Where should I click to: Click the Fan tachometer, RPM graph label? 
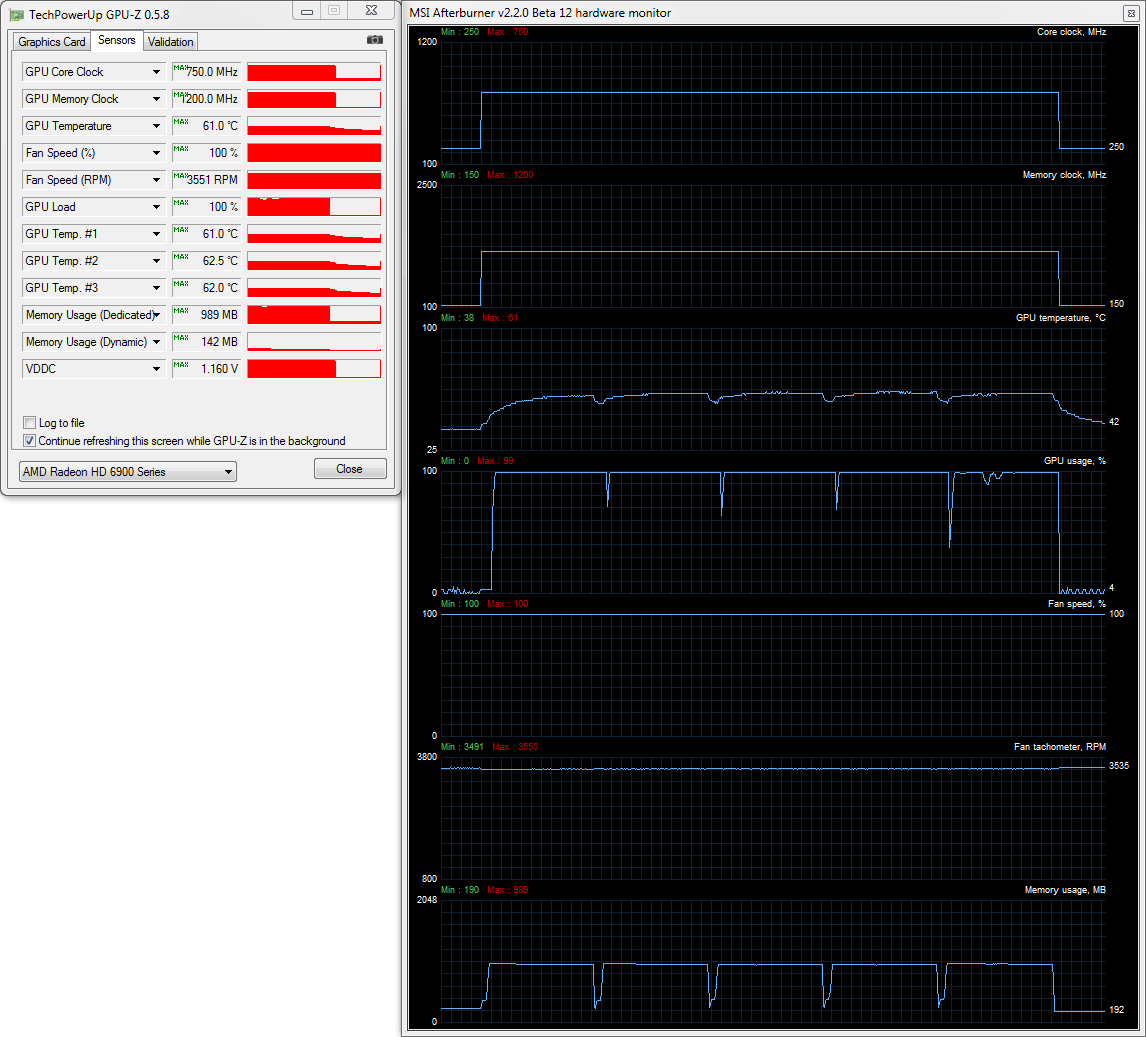(x=1060, y=747)
